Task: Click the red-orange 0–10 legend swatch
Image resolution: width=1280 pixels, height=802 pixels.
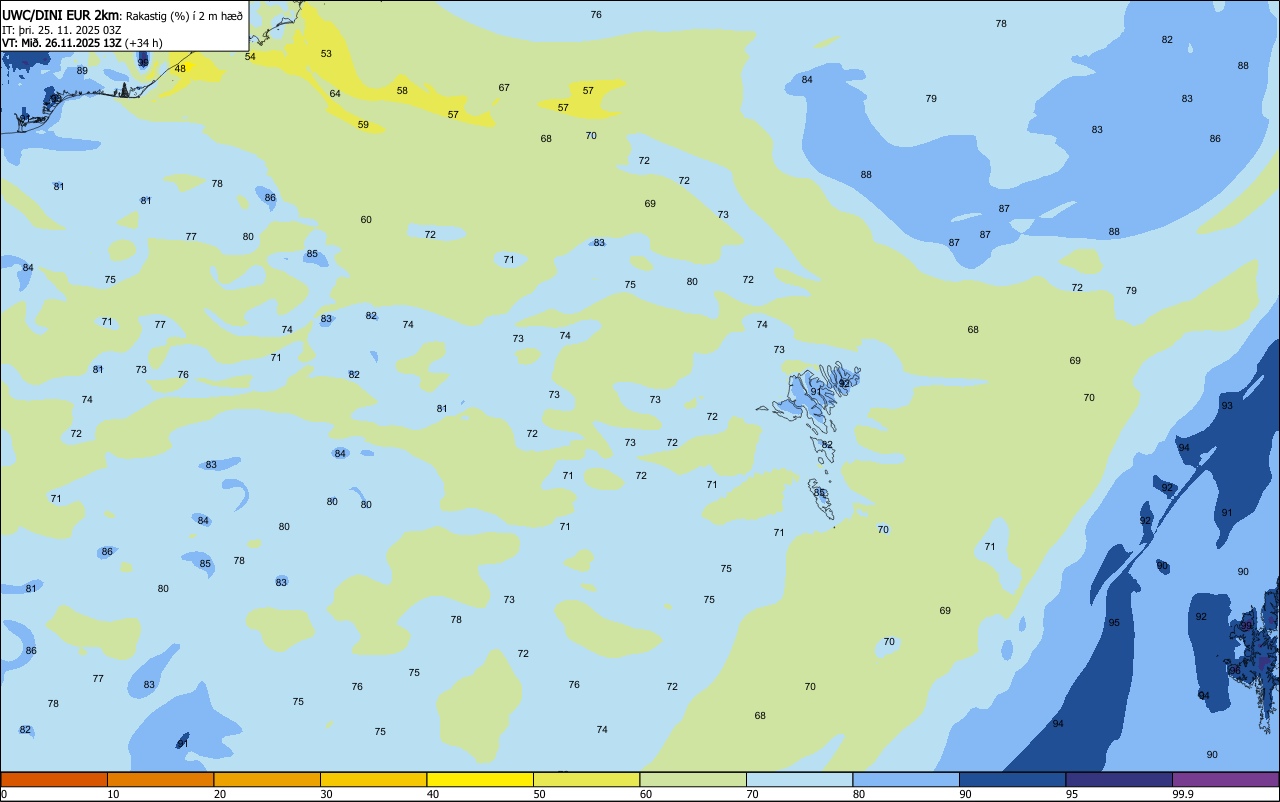Action: [x=54, y=779]
